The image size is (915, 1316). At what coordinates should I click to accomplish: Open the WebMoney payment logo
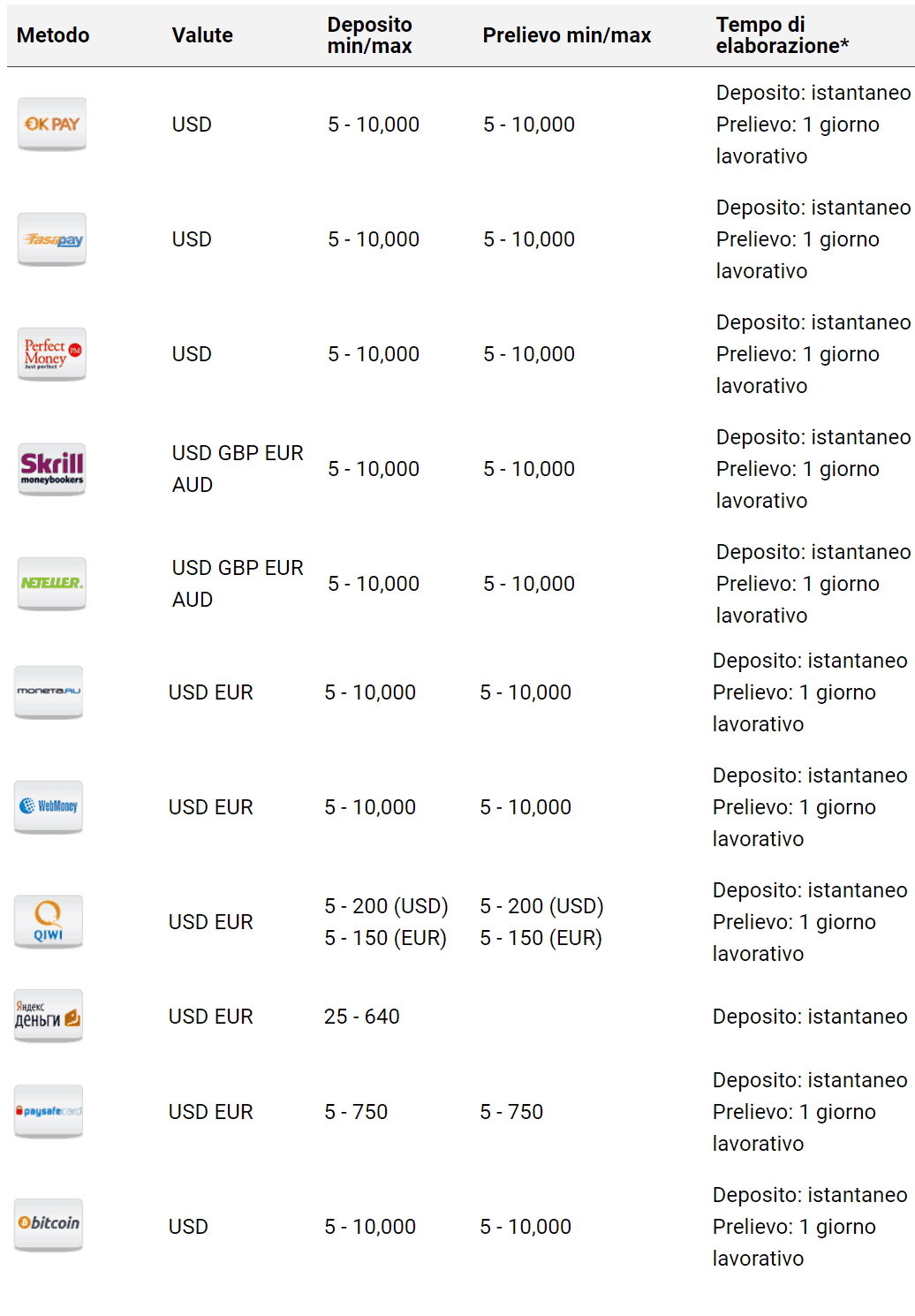49,807
